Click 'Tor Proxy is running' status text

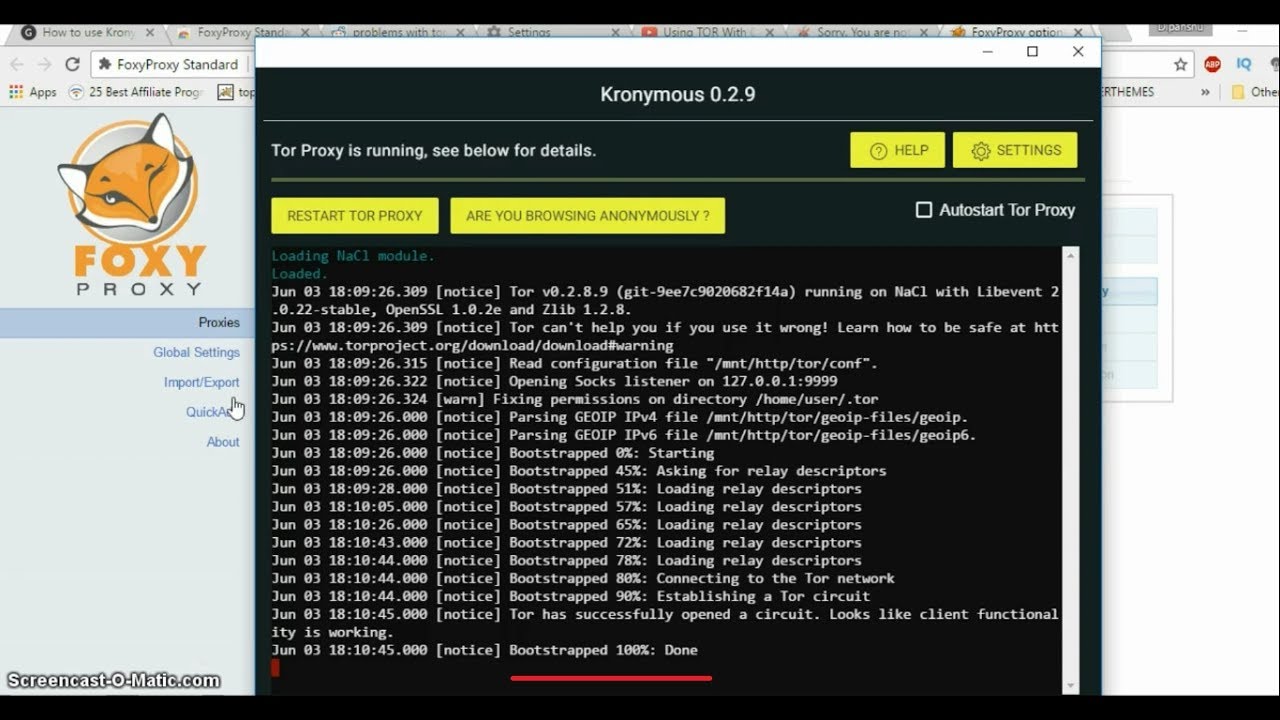433,150
